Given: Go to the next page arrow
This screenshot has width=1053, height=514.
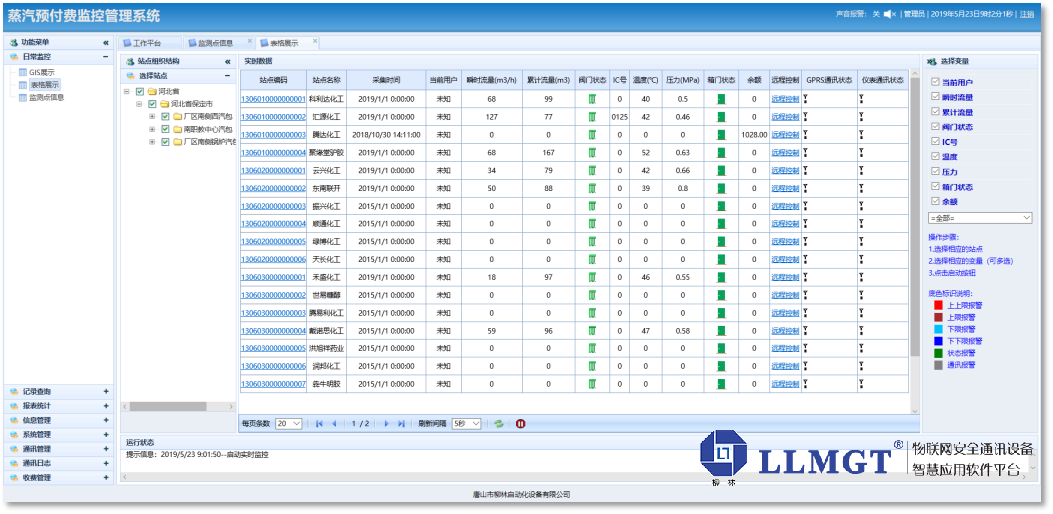Looking at the screenshot, I should tap(387, 424).
